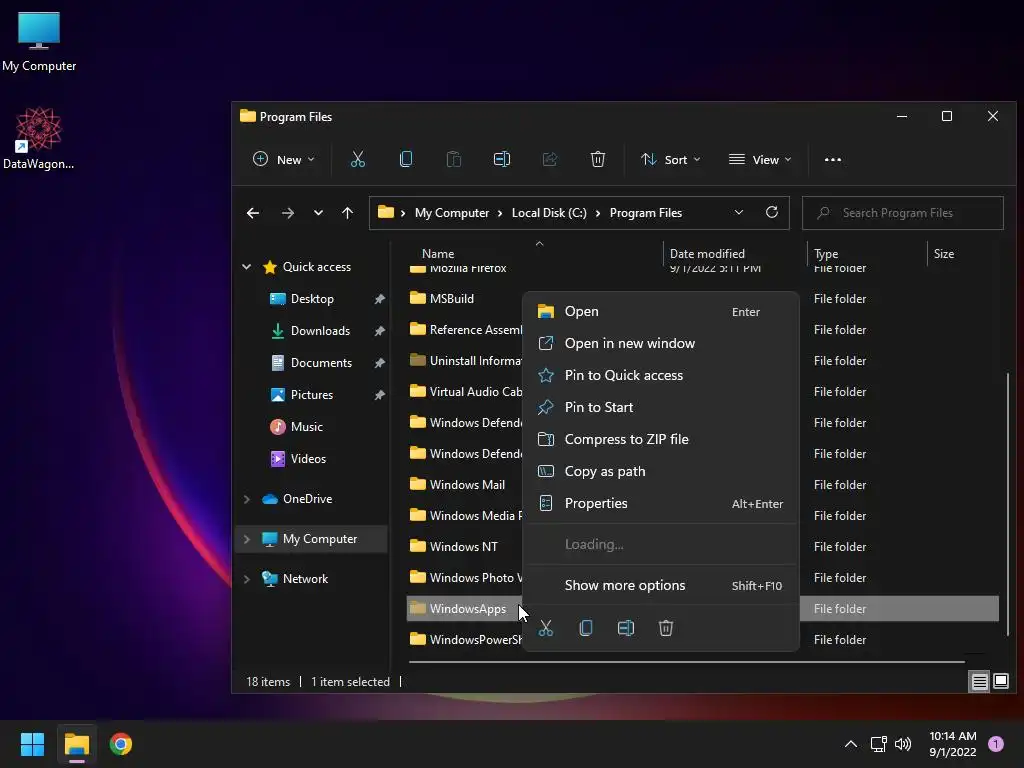The image size is (1024, 768).
Task: Refresh the Program Files folder view
Action: coord(771,212)
